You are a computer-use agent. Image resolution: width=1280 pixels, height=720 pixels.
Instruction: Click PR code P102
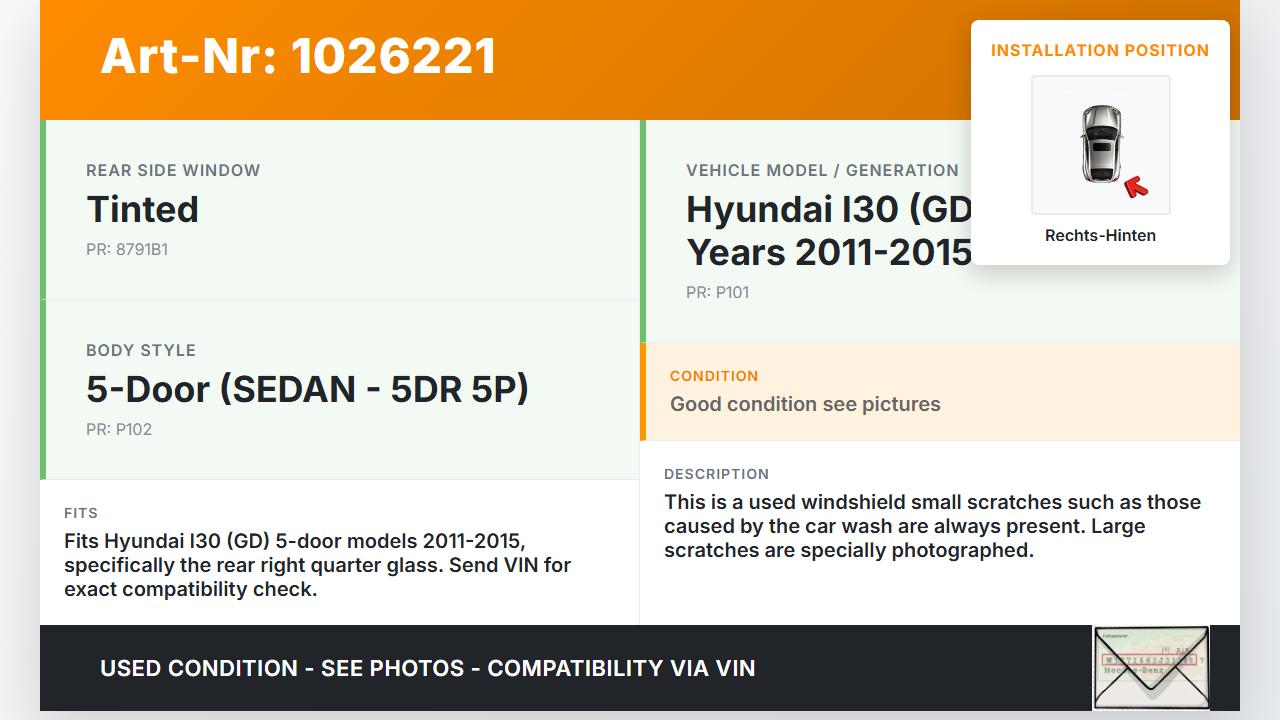119,429
